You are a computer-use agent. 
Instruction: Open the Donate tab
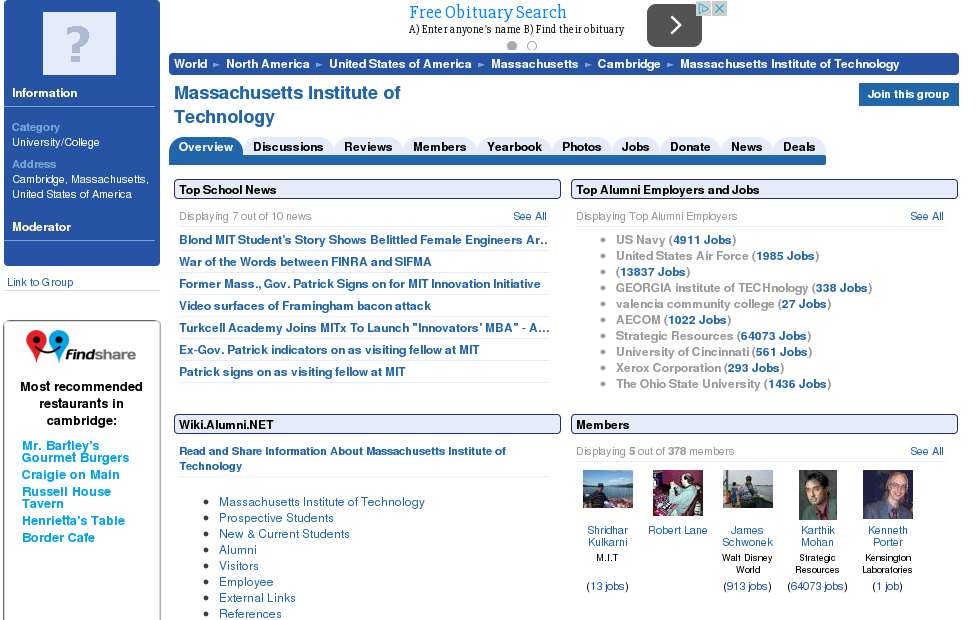pyautogui.click(x=690, y=147)
